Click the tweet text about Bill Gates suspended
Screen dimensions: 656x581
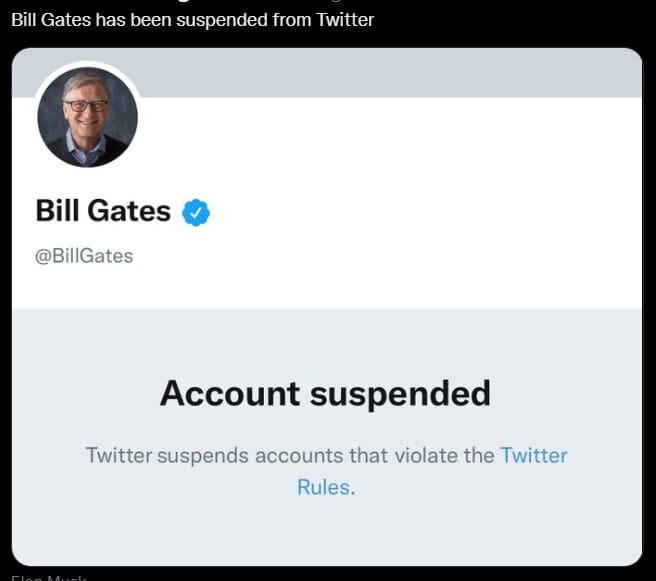(192, 20)
